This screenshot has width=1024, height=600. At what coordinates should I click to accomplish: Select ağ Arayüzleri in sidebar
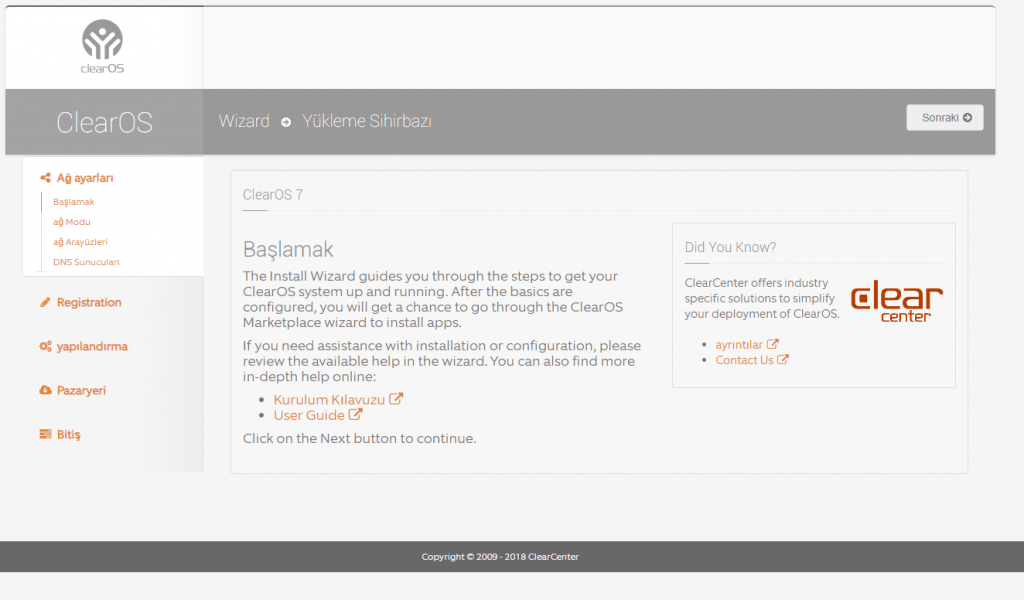point(80,242)
